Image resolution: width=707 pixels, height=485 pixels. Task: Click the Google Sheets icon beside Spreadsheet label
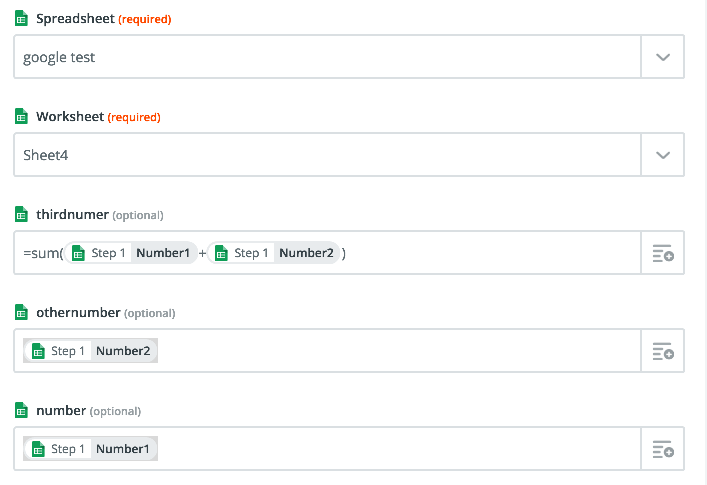pos(21,19)
